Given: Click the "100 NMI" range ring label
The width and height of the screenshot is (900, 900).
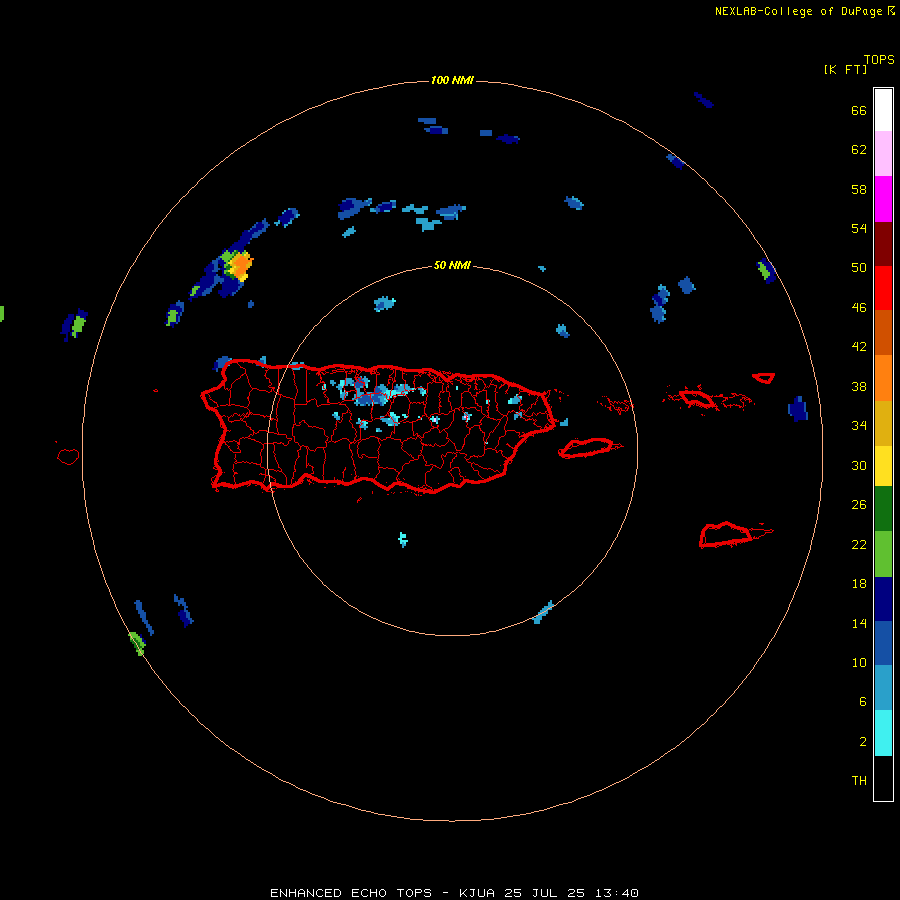Looking at the screenshot, I should [x=452, y=80].
